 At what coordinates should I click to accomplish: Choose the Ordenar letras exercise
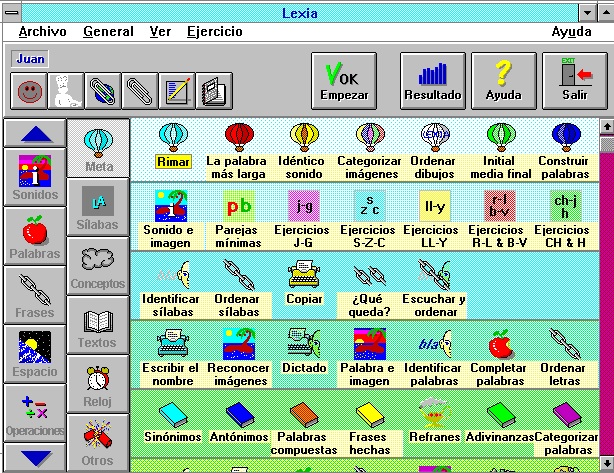coord(564,358)
